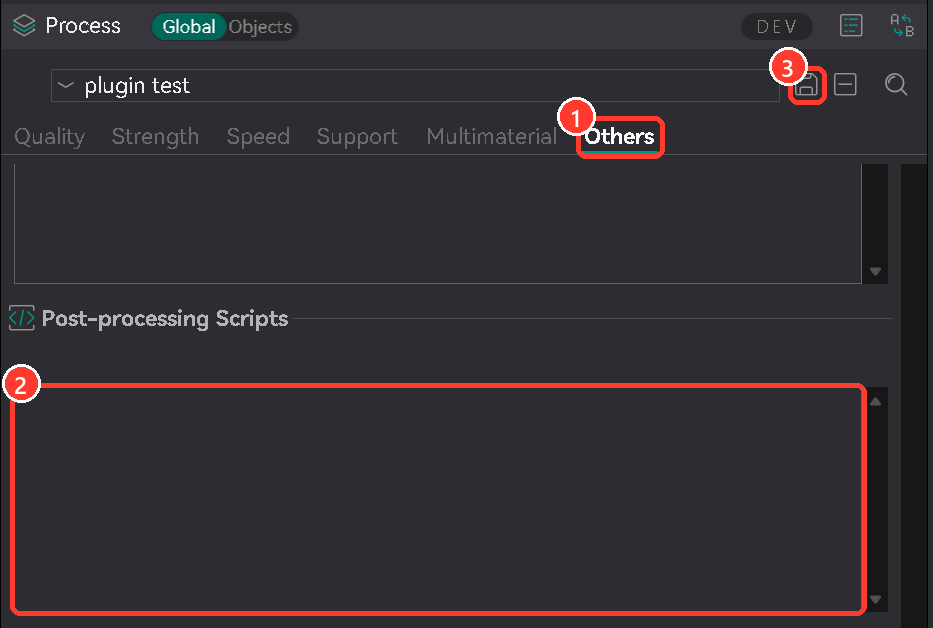
Task: Click the upper text box above Post-processing Scripts
Action: [x=438, y=224]
